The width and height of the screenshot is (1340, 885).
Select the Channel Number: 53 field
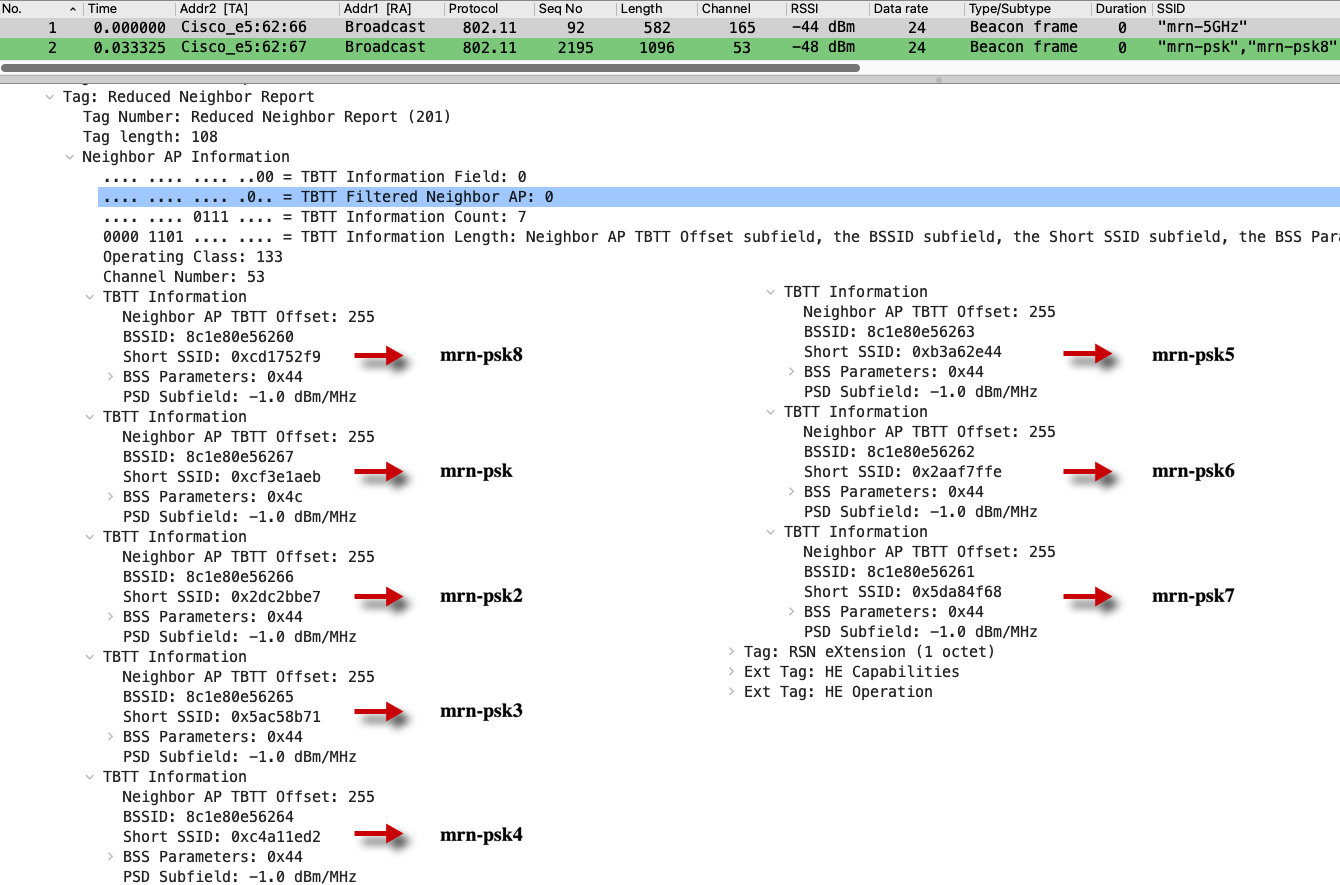(x=184, y=277)
